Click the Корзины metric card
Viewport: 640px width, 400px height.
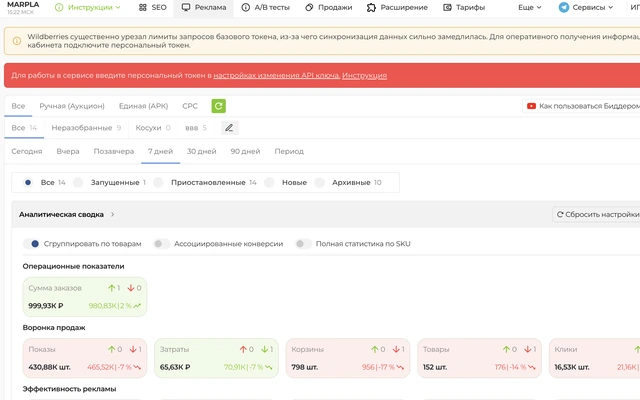tap(348, 358)
